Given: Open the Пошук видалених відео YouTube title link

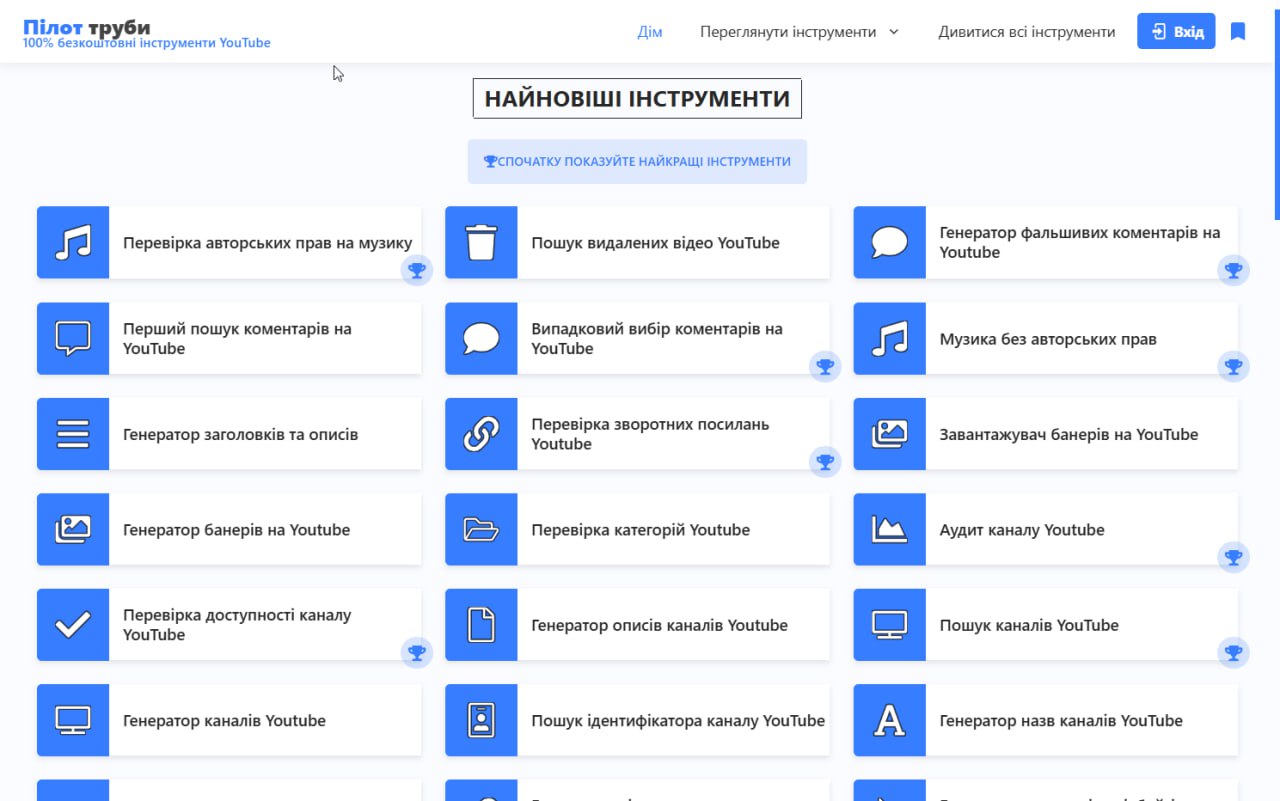Looking at the screenshot, I should pos(655,243).
